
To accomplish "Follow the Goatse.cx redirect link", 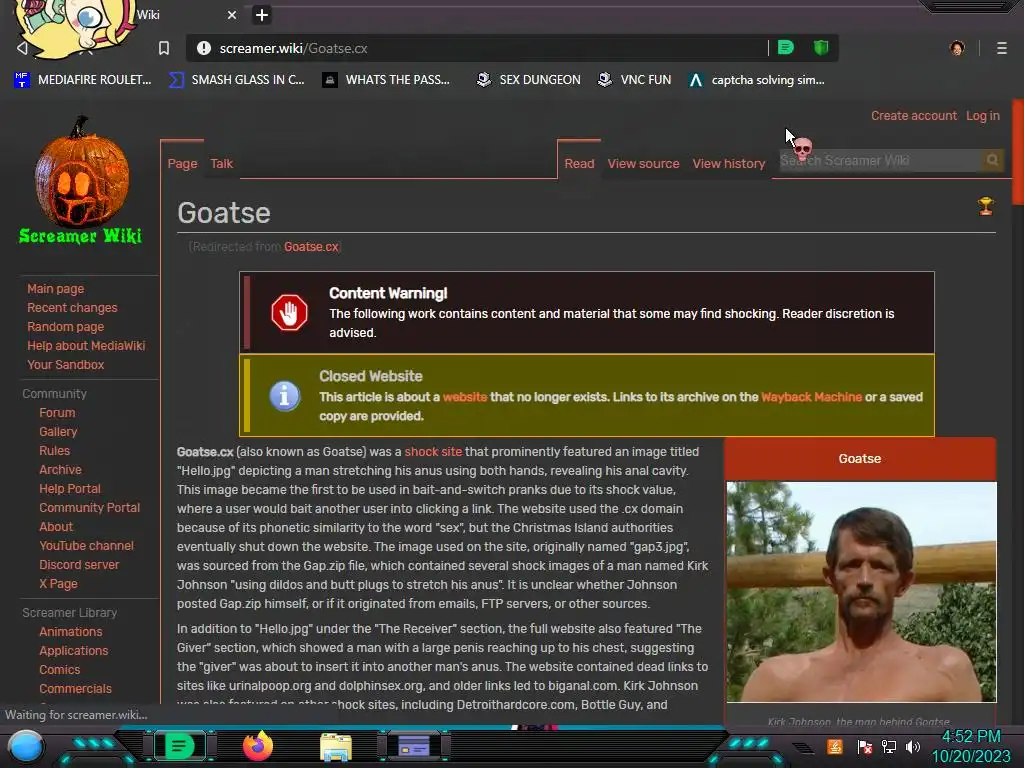I will point(311,247).
